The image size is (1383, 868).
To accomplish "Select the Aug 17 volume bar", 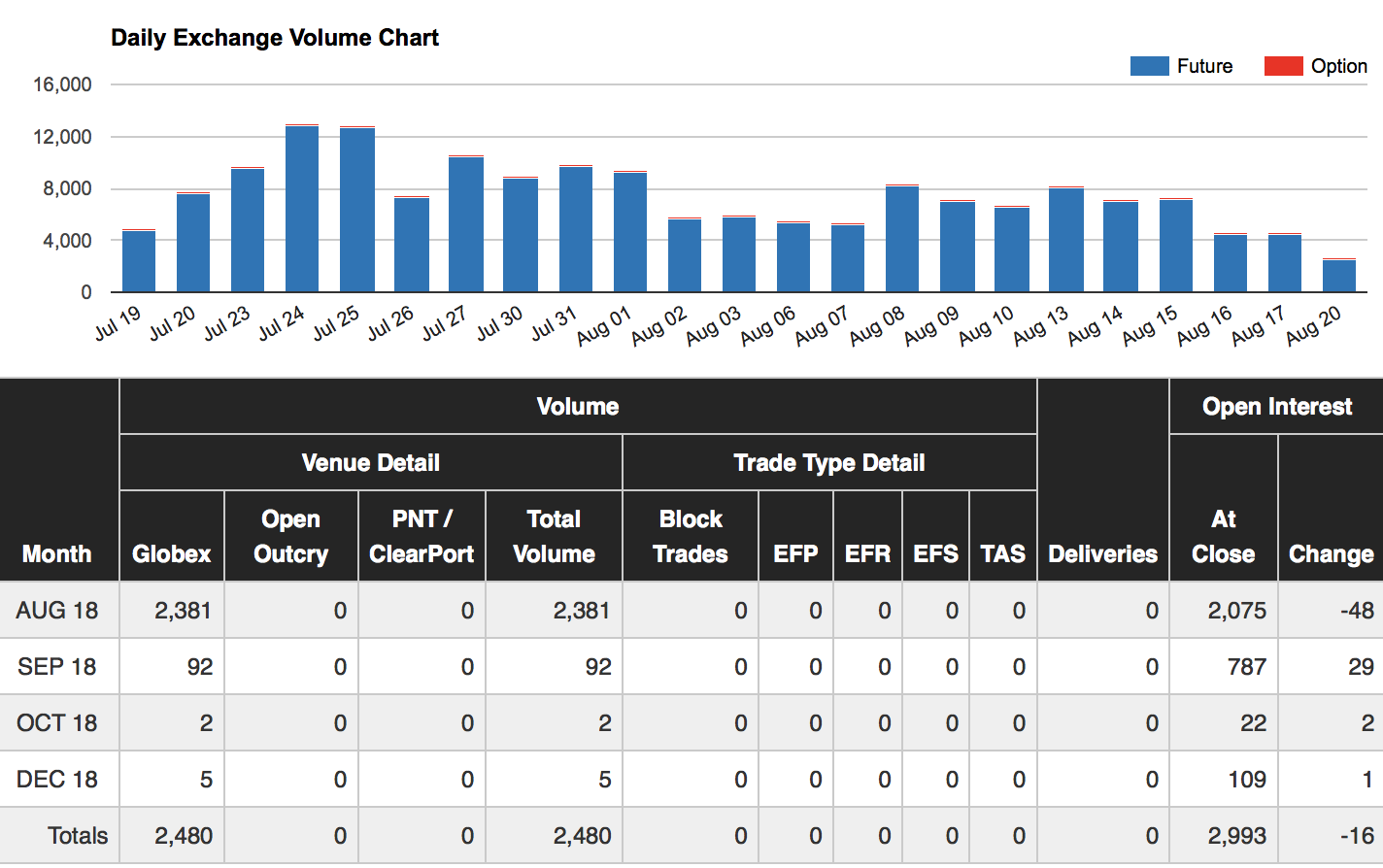I will (x=1285, y=262).
